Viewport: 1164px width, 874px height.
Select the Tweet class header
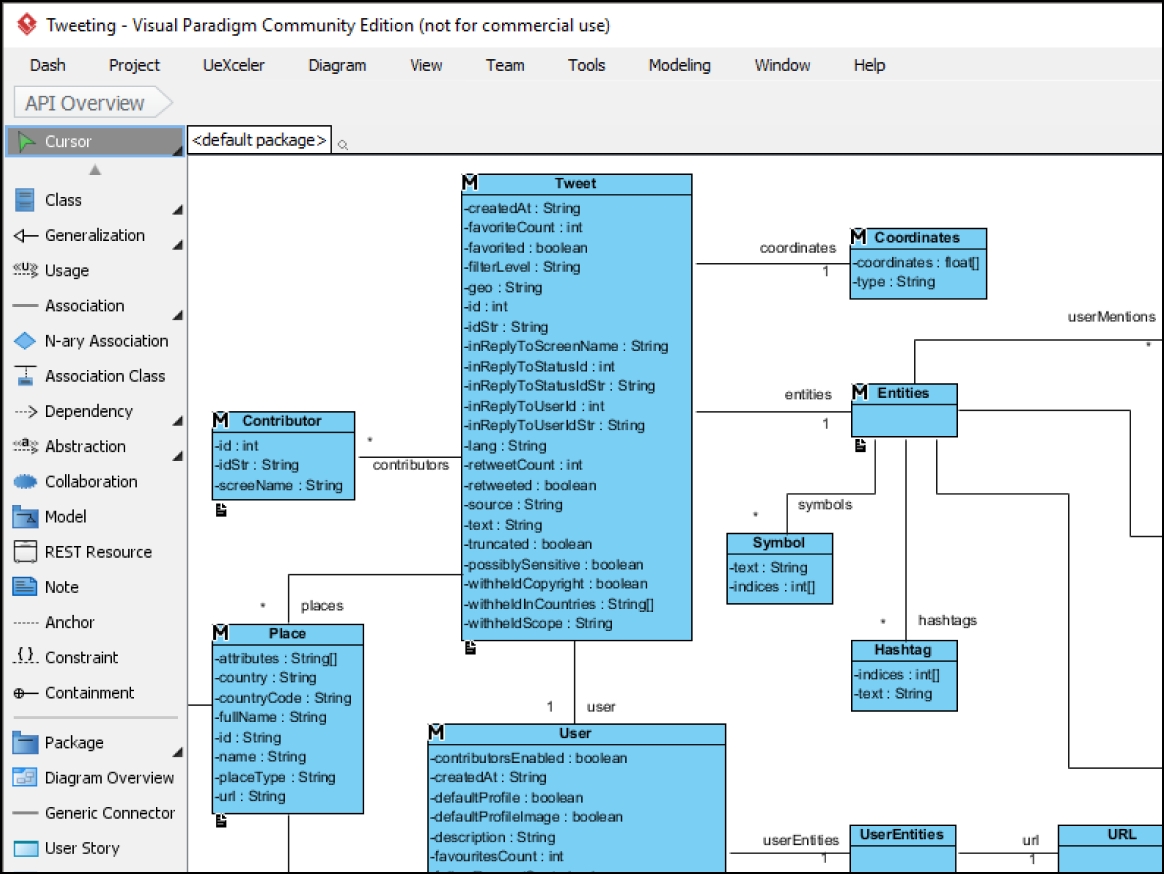577,184
